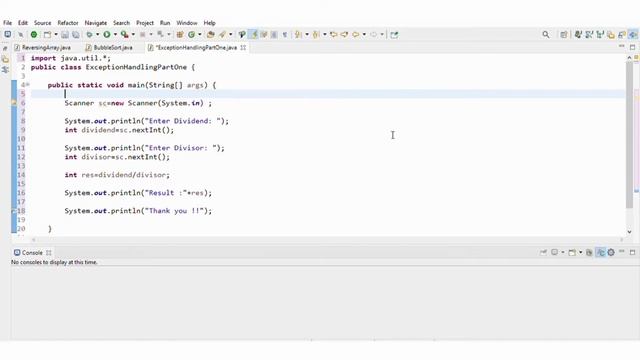Click the Pin Console icon
The width and height of the screenshot is (640, 360).
point(543,253)
